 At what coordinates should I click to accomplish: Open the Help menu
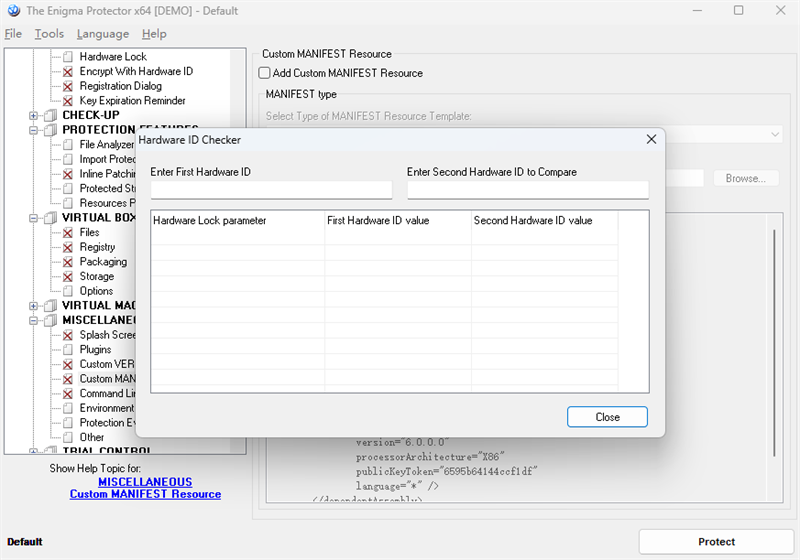click(154, 34)
